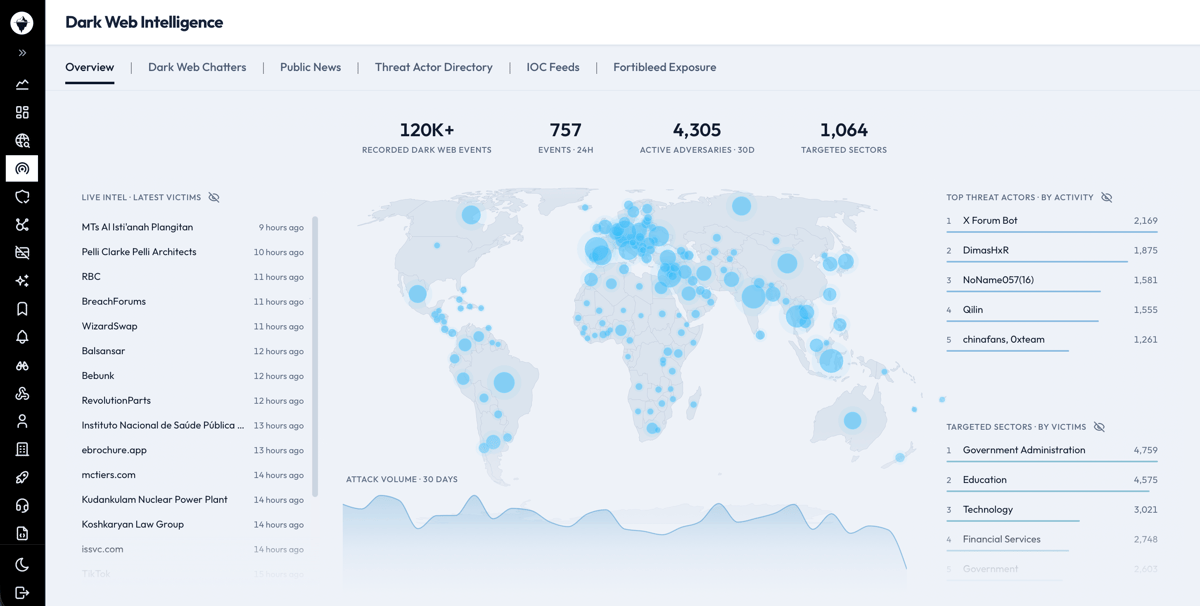Open the IOC Feeds tab
This screenshot has height=606, width=1200.
[x=553, y=67]
